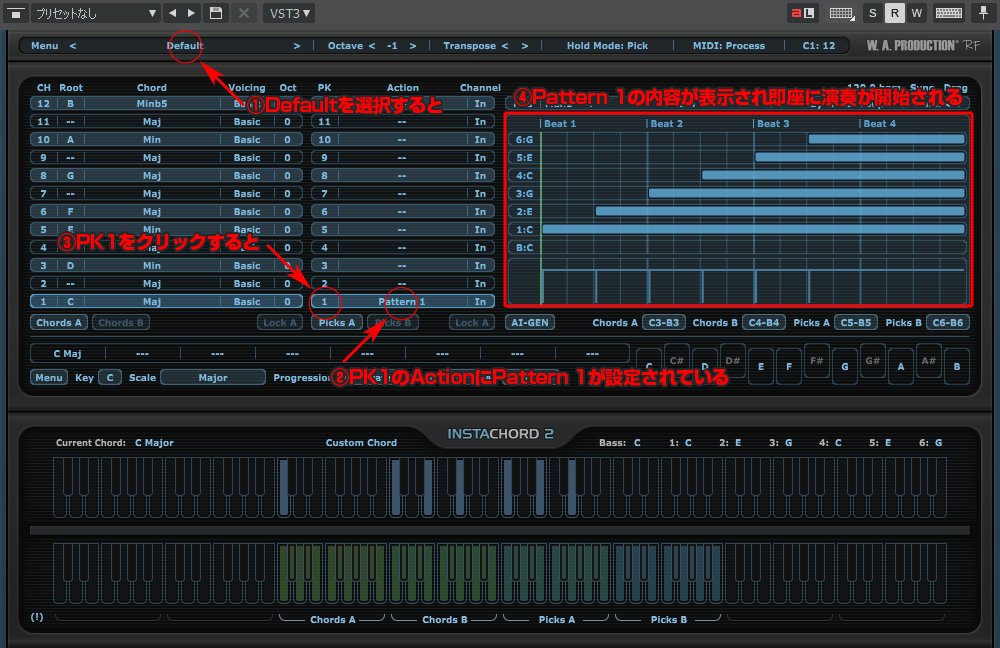Viewport: 1000px width, 648px height.
Task: Switch to Chords B tab
Action: (121, 323)
